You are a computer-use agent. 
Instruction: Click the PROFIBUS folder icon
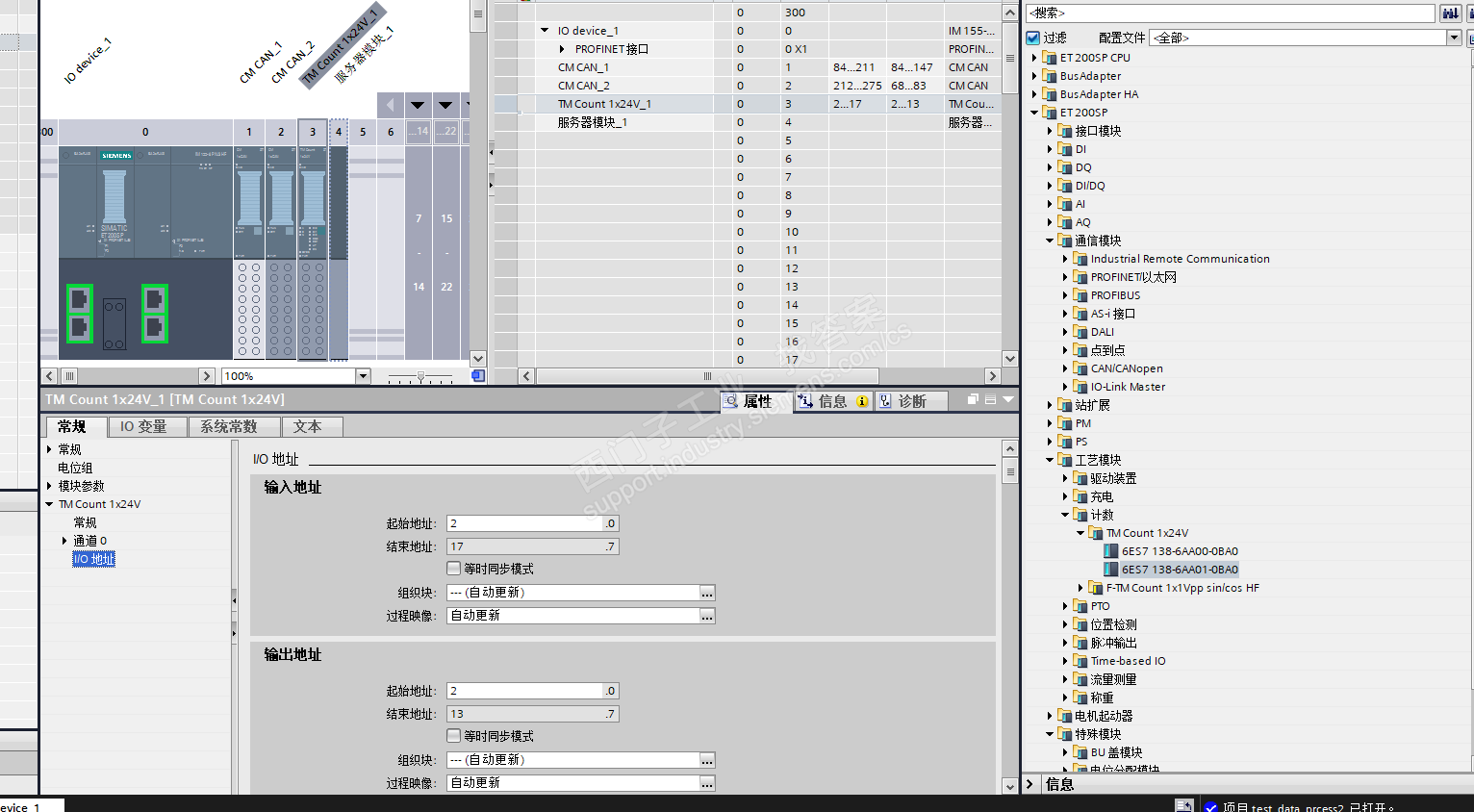tap(1080, 295)
